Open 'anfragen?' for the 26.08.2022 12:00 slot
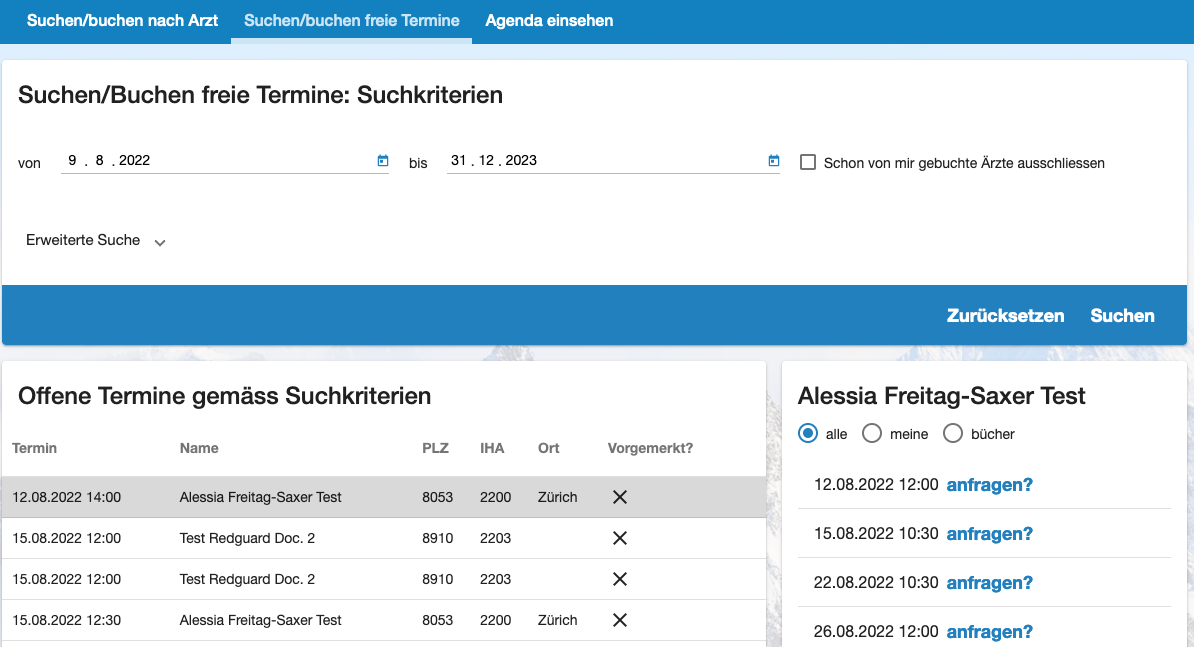This screenshot has height=647, width=1194. coord(989,631)
